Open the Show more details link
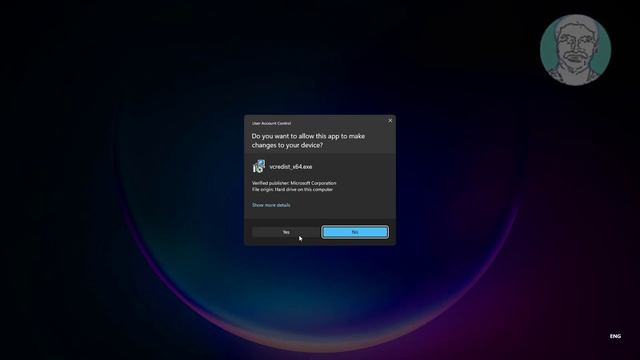This screenshot has height=360, width=640. click(x=271, y=205)
